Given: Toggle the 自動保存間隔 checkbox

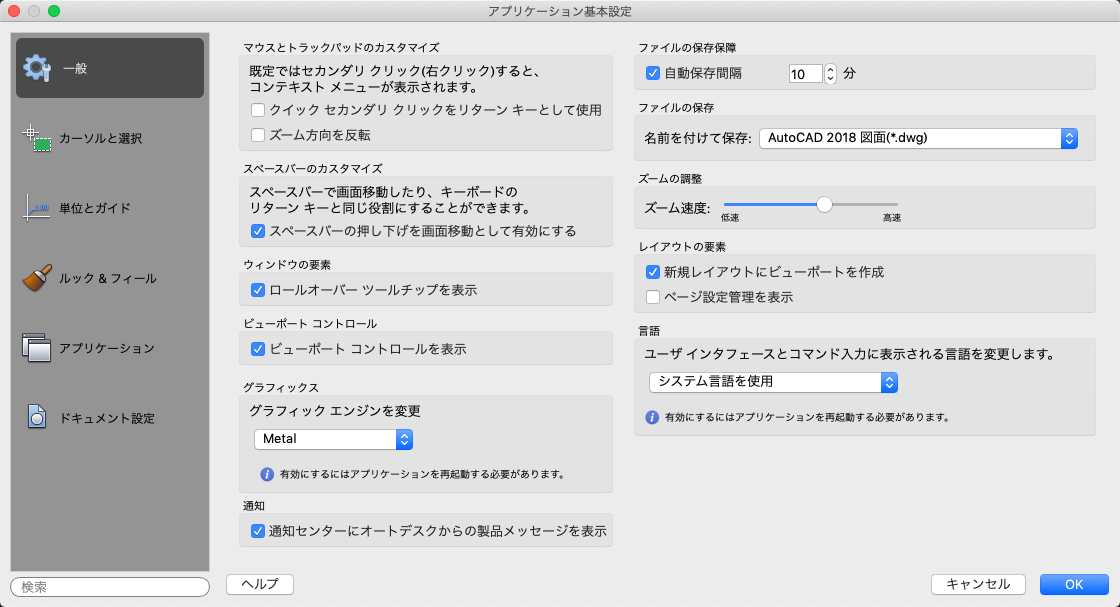Looking at the screenshot, I should click(x=653, y=73).
